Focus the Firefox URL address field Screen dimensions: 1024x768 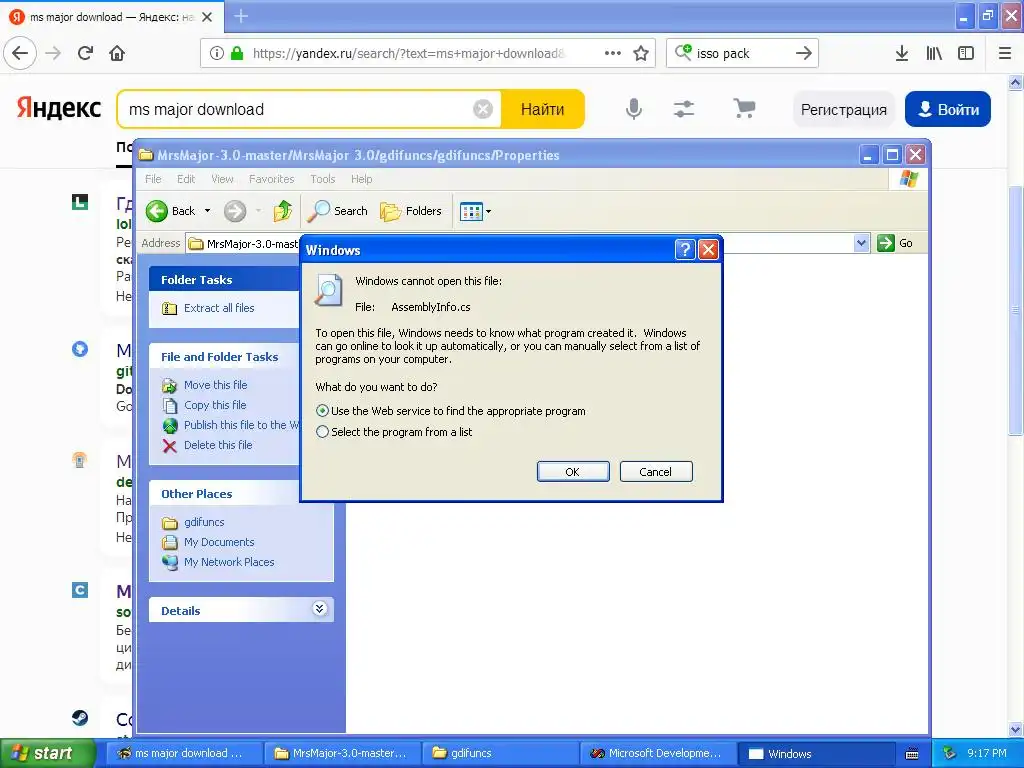409,54
